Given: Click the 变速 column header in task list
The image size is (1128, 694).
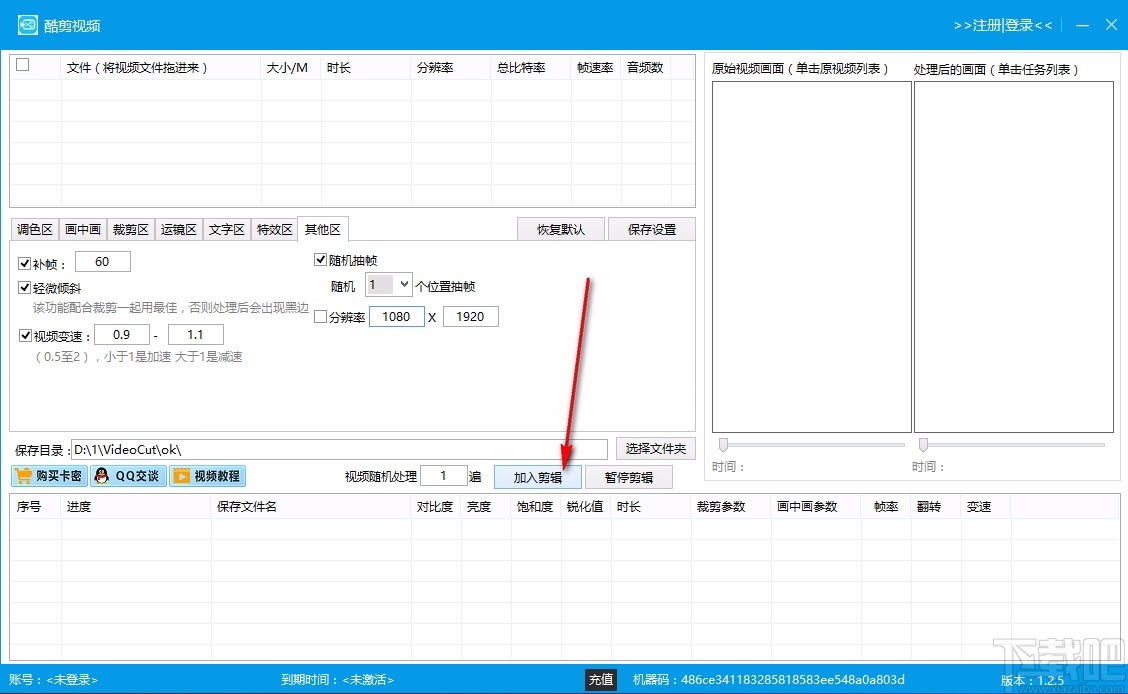Looking at the screenshot, I should 986,506.
